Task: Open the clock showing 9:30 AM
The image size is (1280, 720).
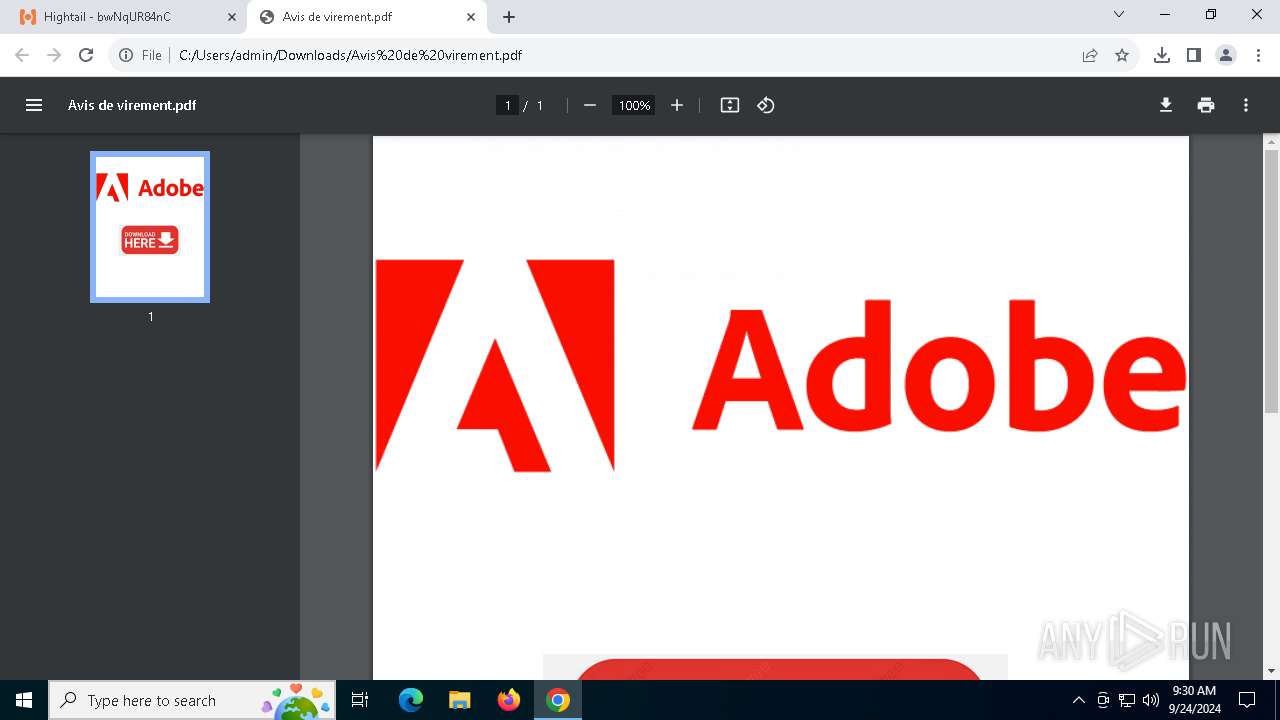Action: click(1194, 700)
